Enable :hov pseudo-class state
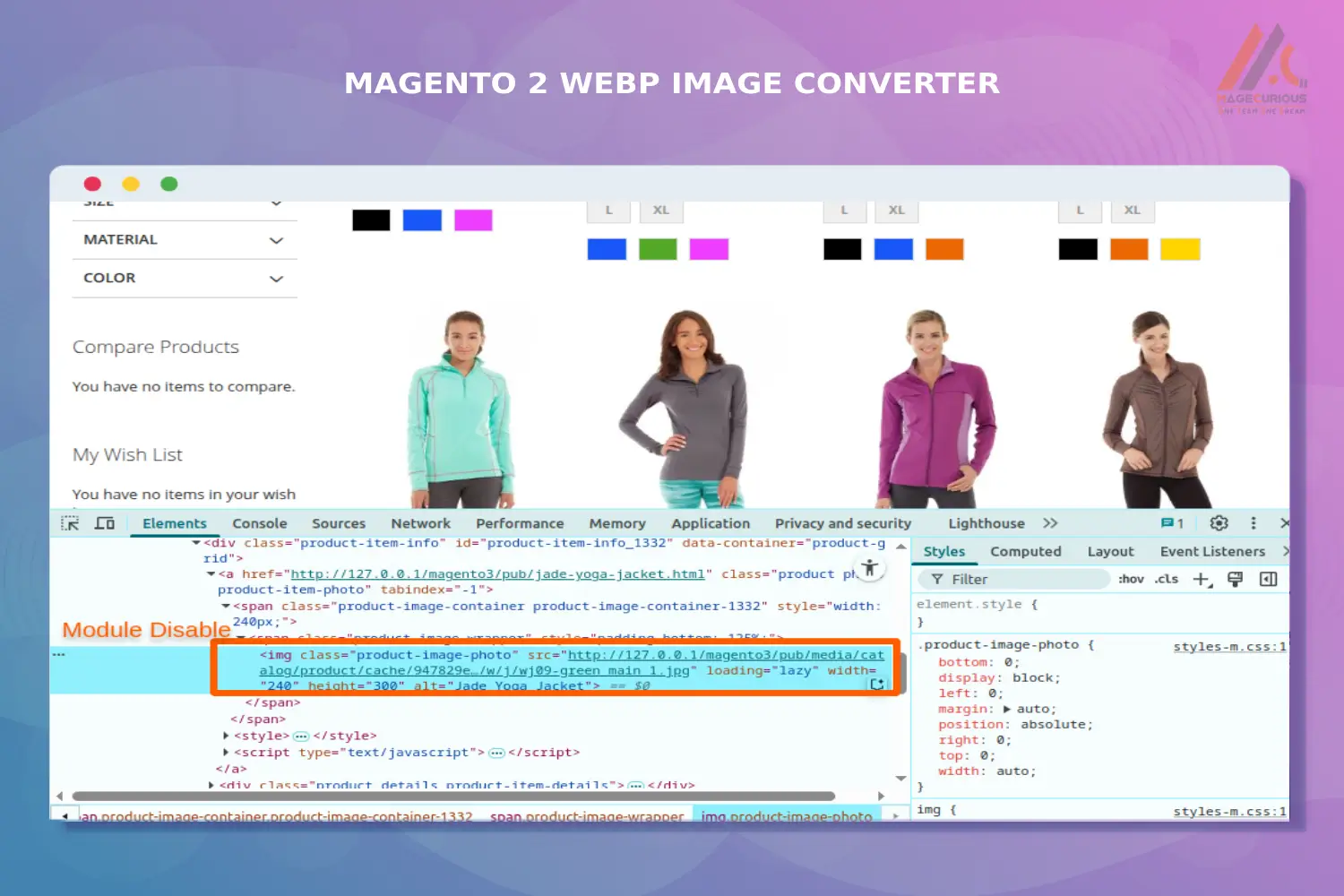Screen dimensions: 1344x896 click(1131, 579)
